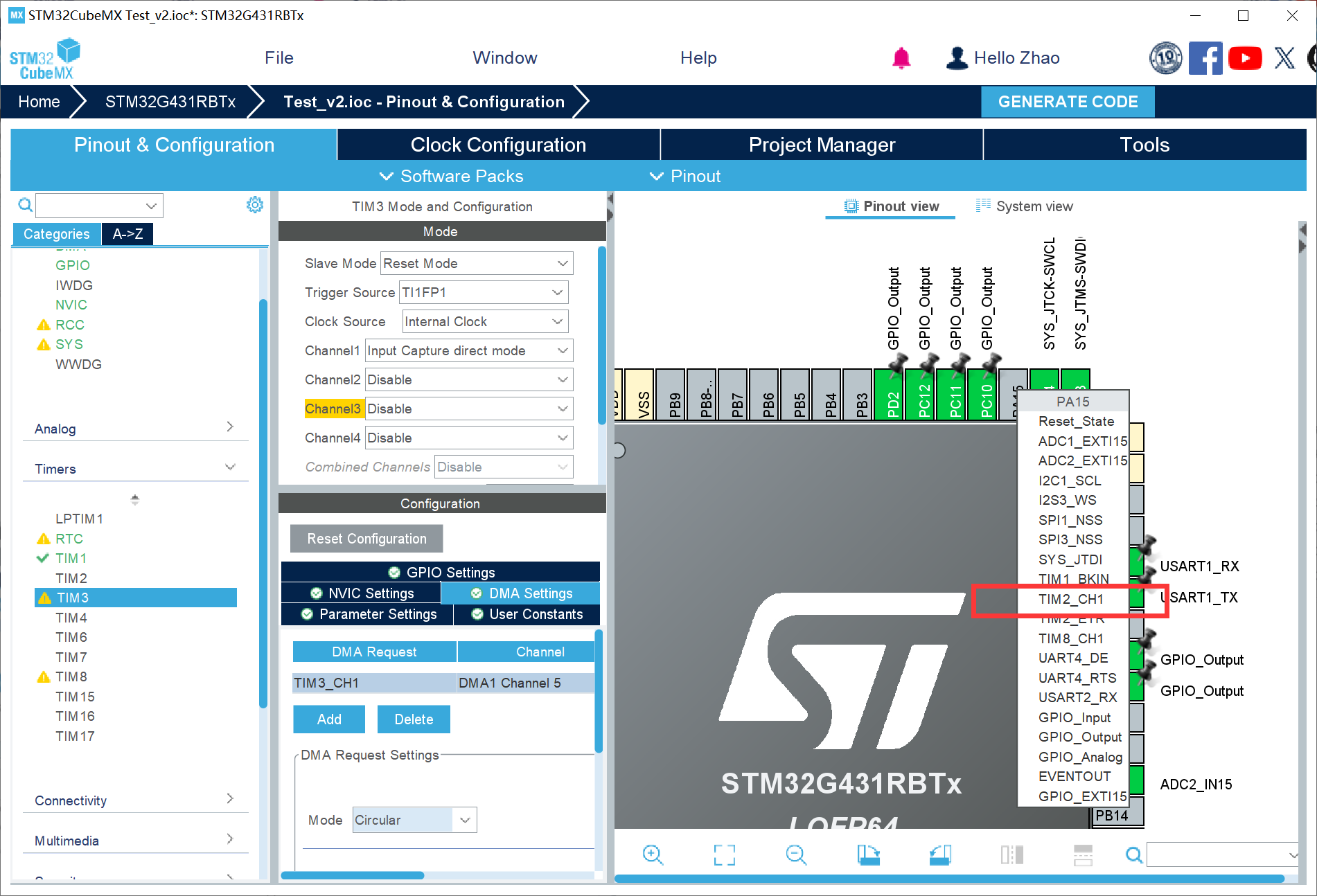Switch to the A->Z list tab
Image resolution: width=1317 pixels, height=896 pixels.
(127, 234)
